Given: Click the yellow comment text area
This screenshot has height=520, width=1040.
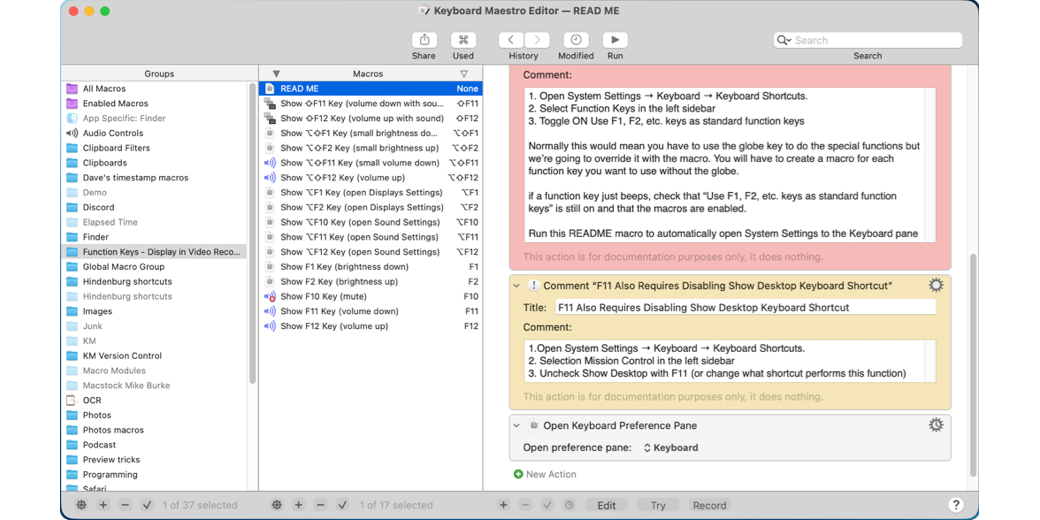Looking at the screenshot, I should click(730, 361).
